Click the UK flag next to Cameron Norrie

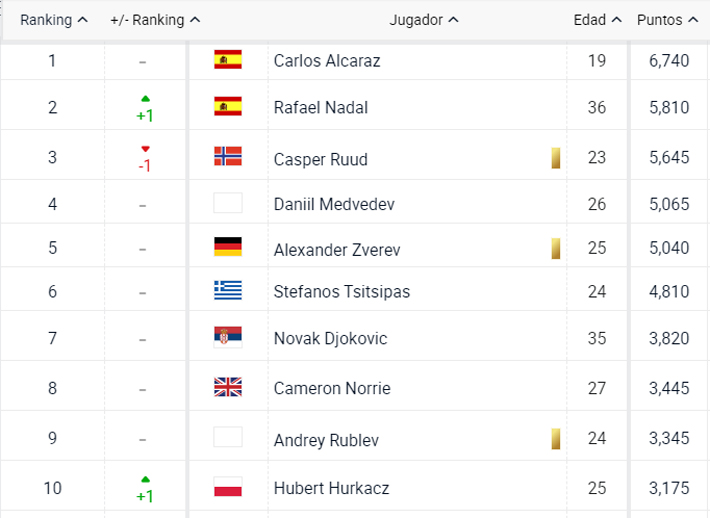point(228,387)
